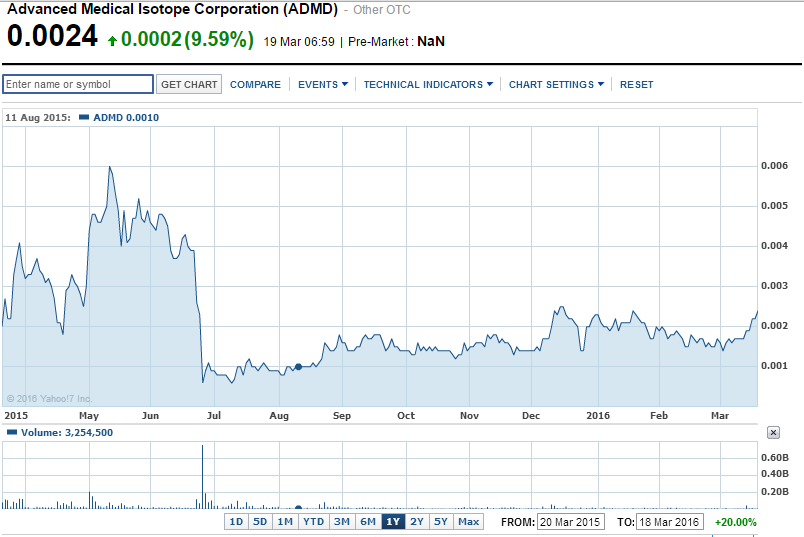
Task: Click the 'Volume: 3,254,500' label
Action: (67, 432)
